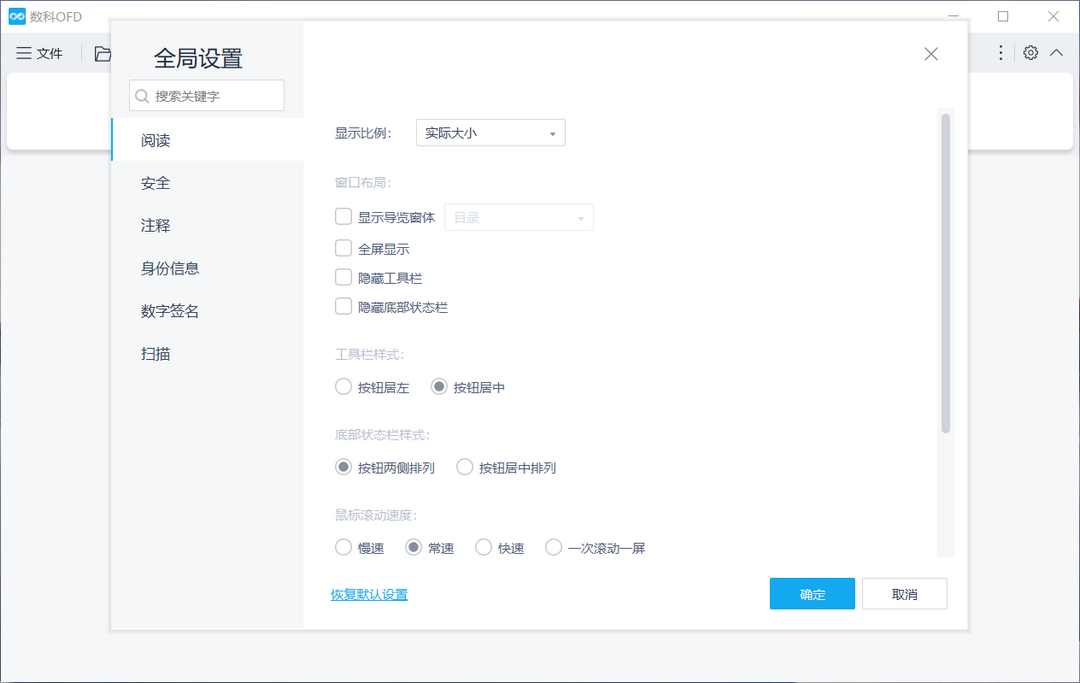The width and height of the screenshot is (1080, 683).
Task: Click the settings gear icon
Action: click(x=1031, y=52)
